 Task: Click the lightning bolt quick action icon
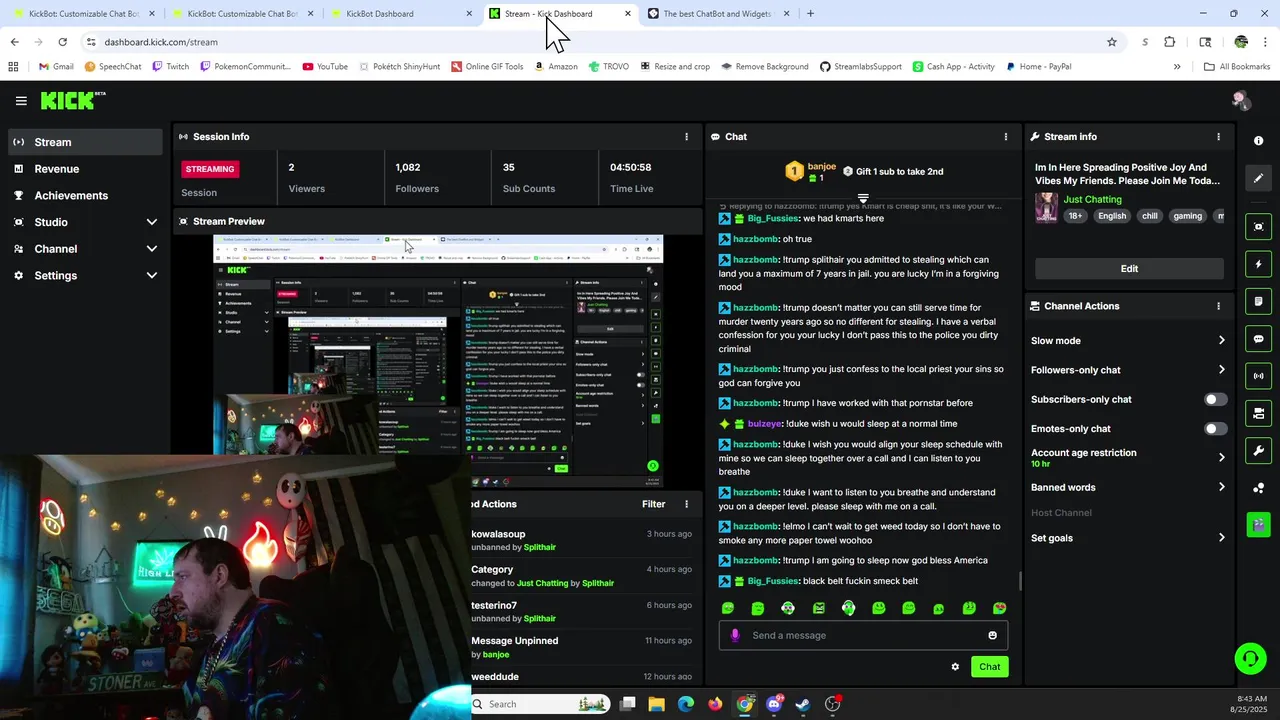coord(1259,264)
